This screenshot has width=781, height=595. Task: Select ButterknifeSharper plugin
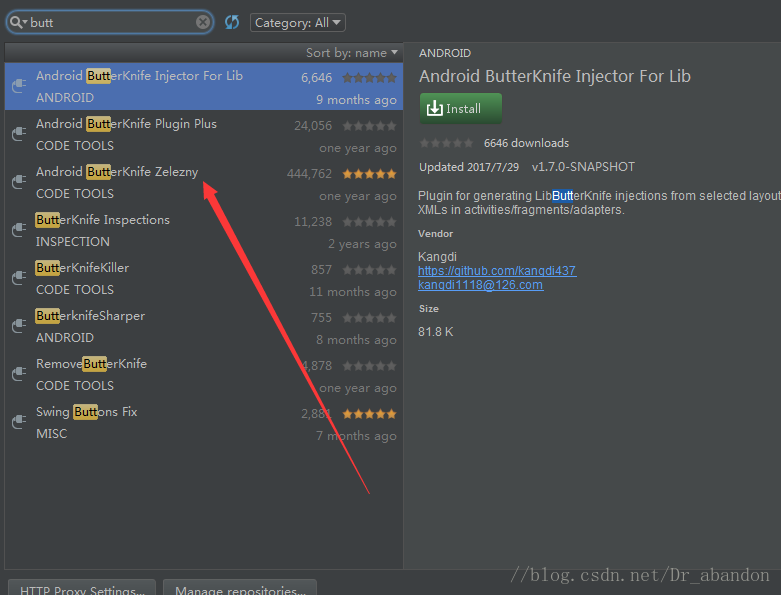coord(204,327)
